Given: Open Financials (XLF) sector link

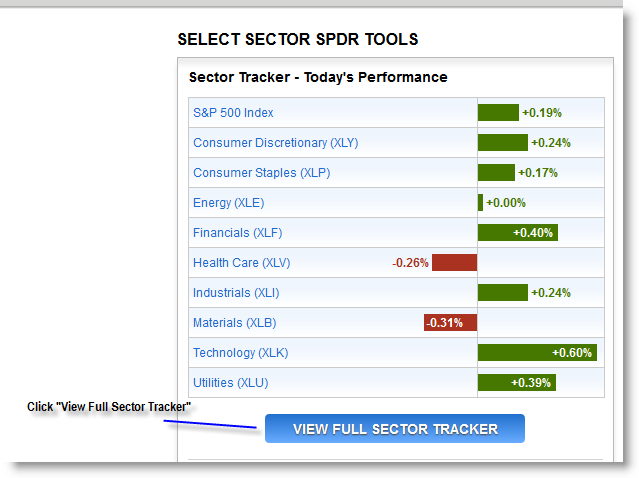Looking at the screenshot, I should click(238, 233).
